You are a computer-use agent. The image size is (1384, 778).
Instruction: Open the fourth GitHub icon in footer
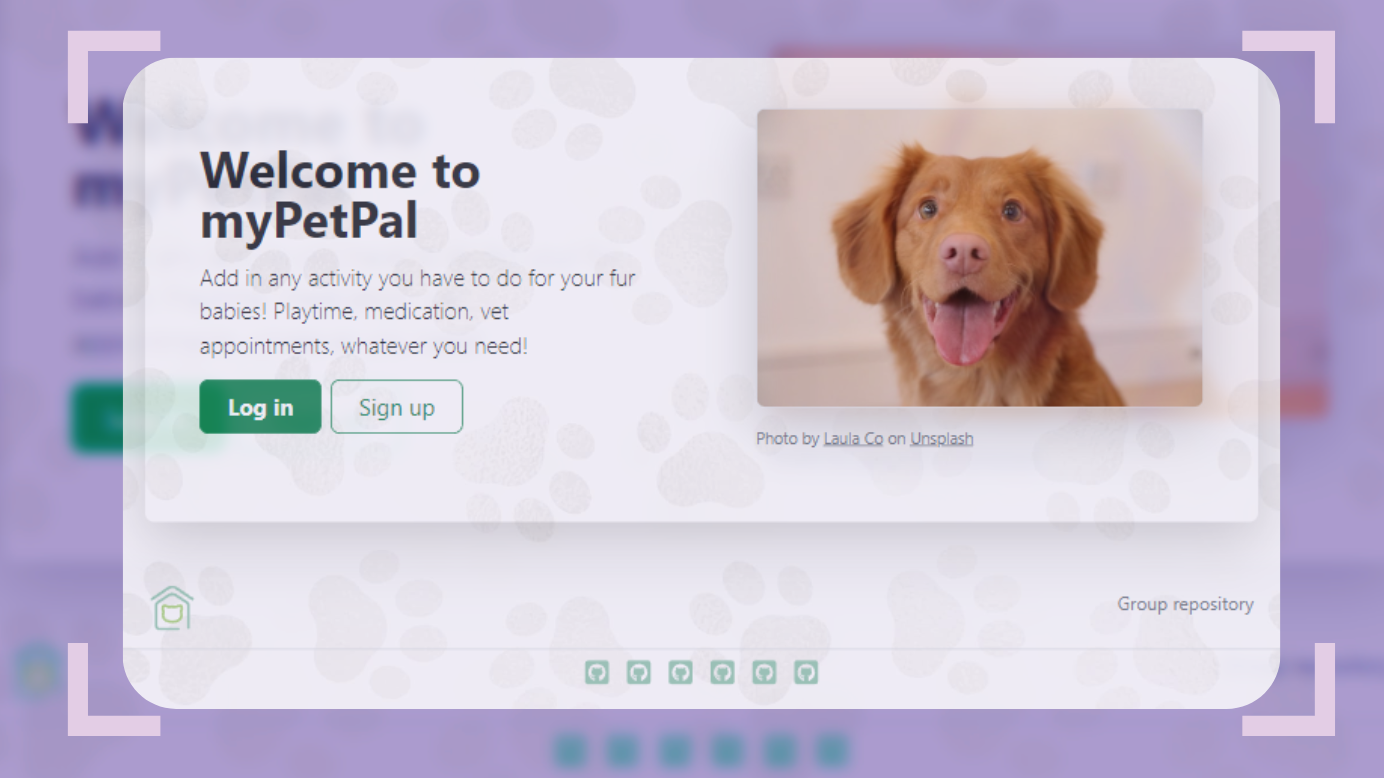coord(723,672)
